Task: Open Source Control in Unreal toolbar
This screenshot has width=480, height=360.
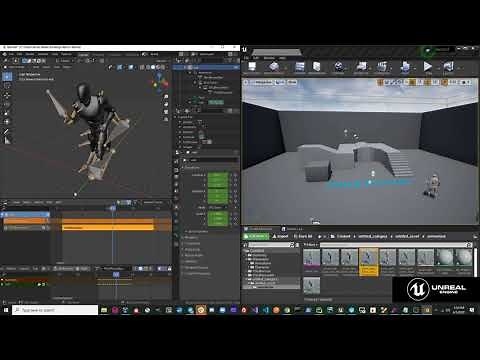Action: [x=274, y=67]
